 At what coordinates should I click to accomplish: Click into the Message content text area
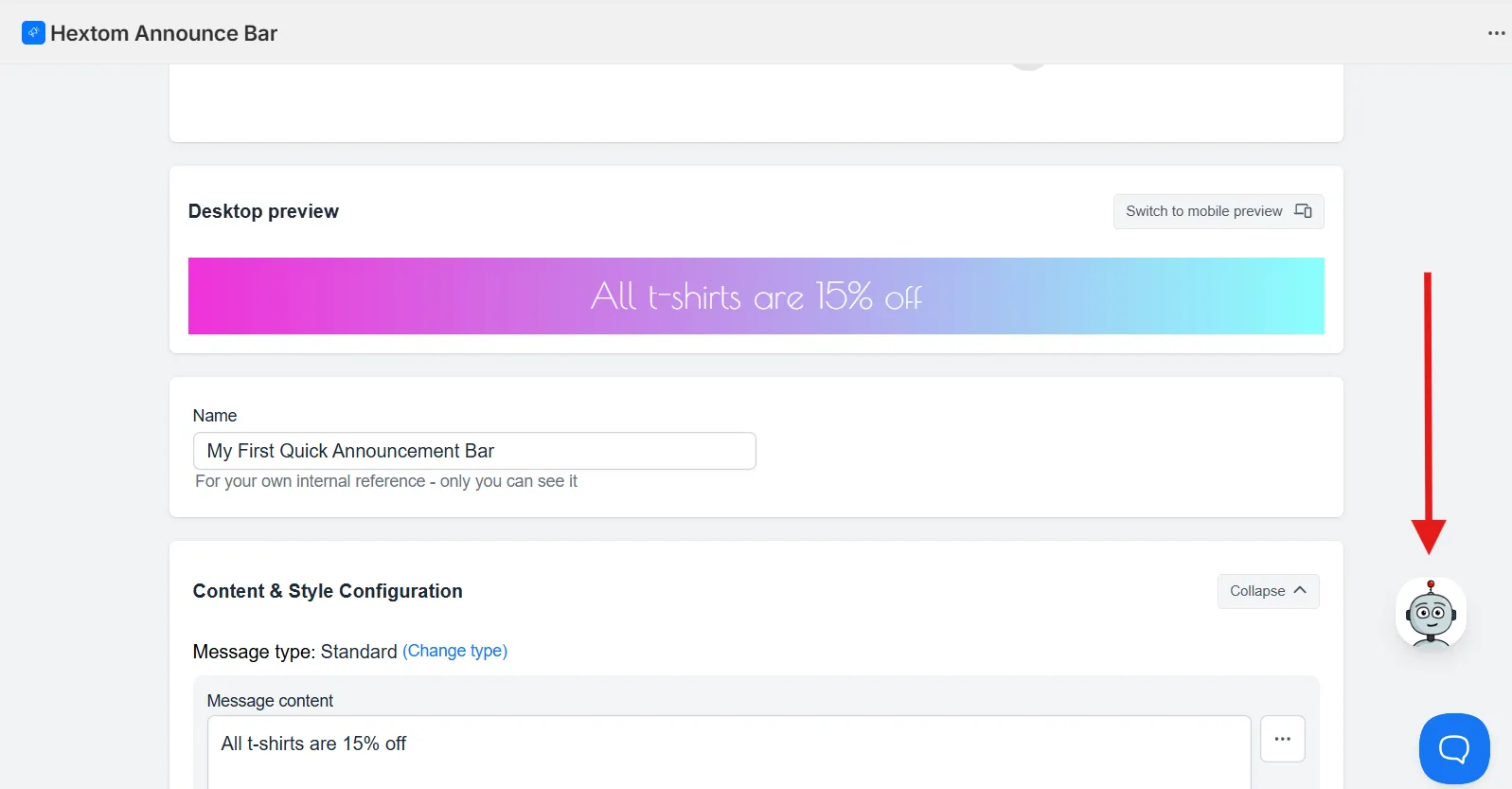729,752
